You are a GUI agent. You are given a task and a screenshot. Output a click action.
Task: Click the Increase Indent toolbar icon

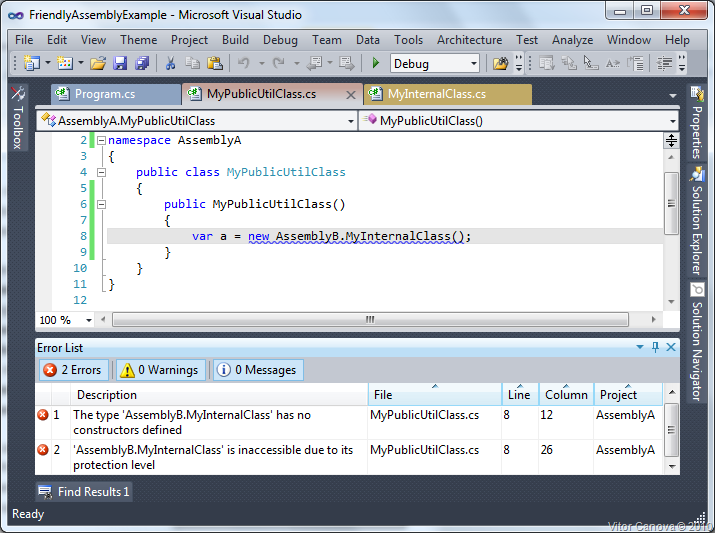click(664, 63)
